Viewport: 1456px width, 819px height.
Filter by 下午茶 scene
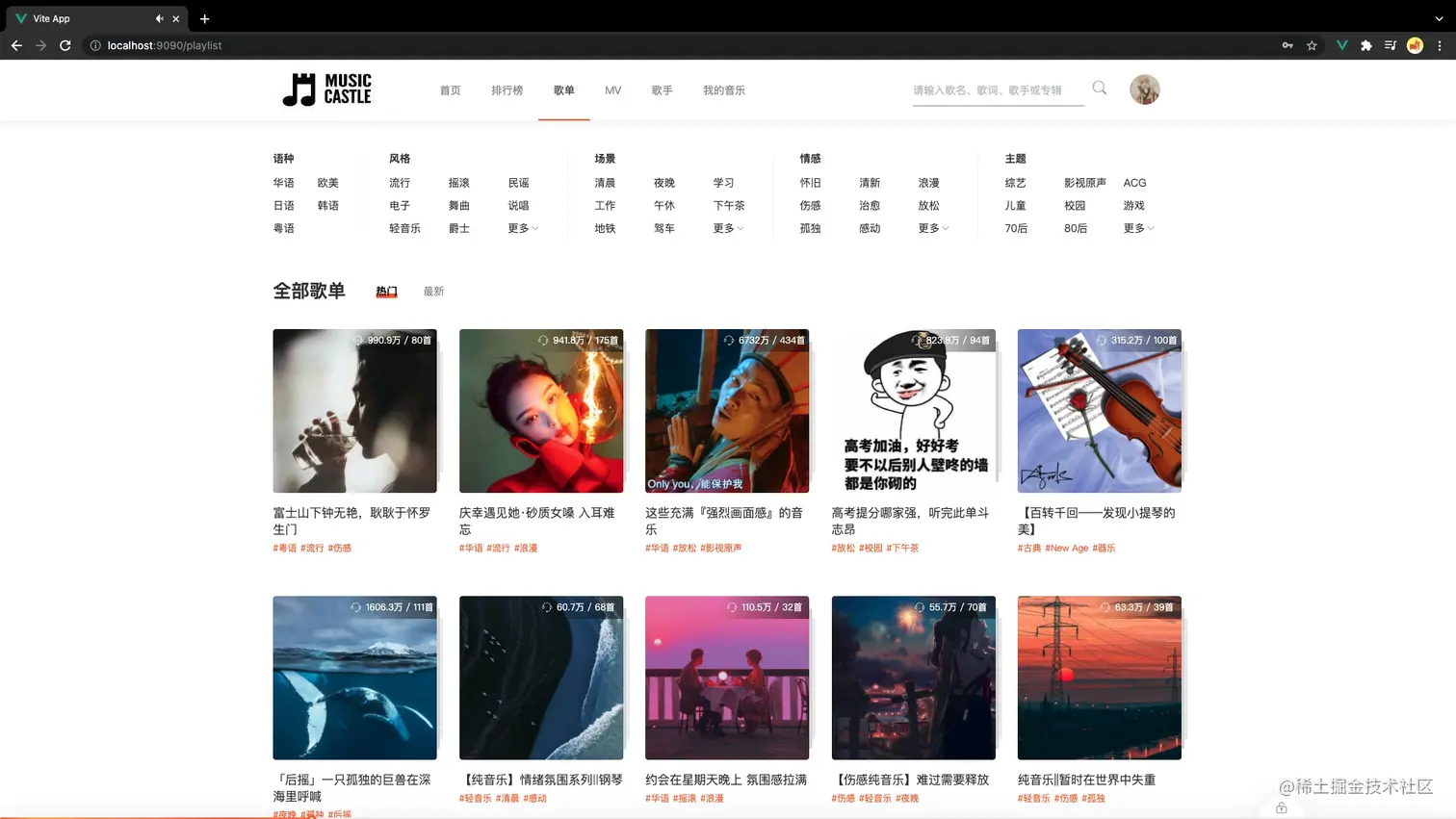[x=729, y=205]
